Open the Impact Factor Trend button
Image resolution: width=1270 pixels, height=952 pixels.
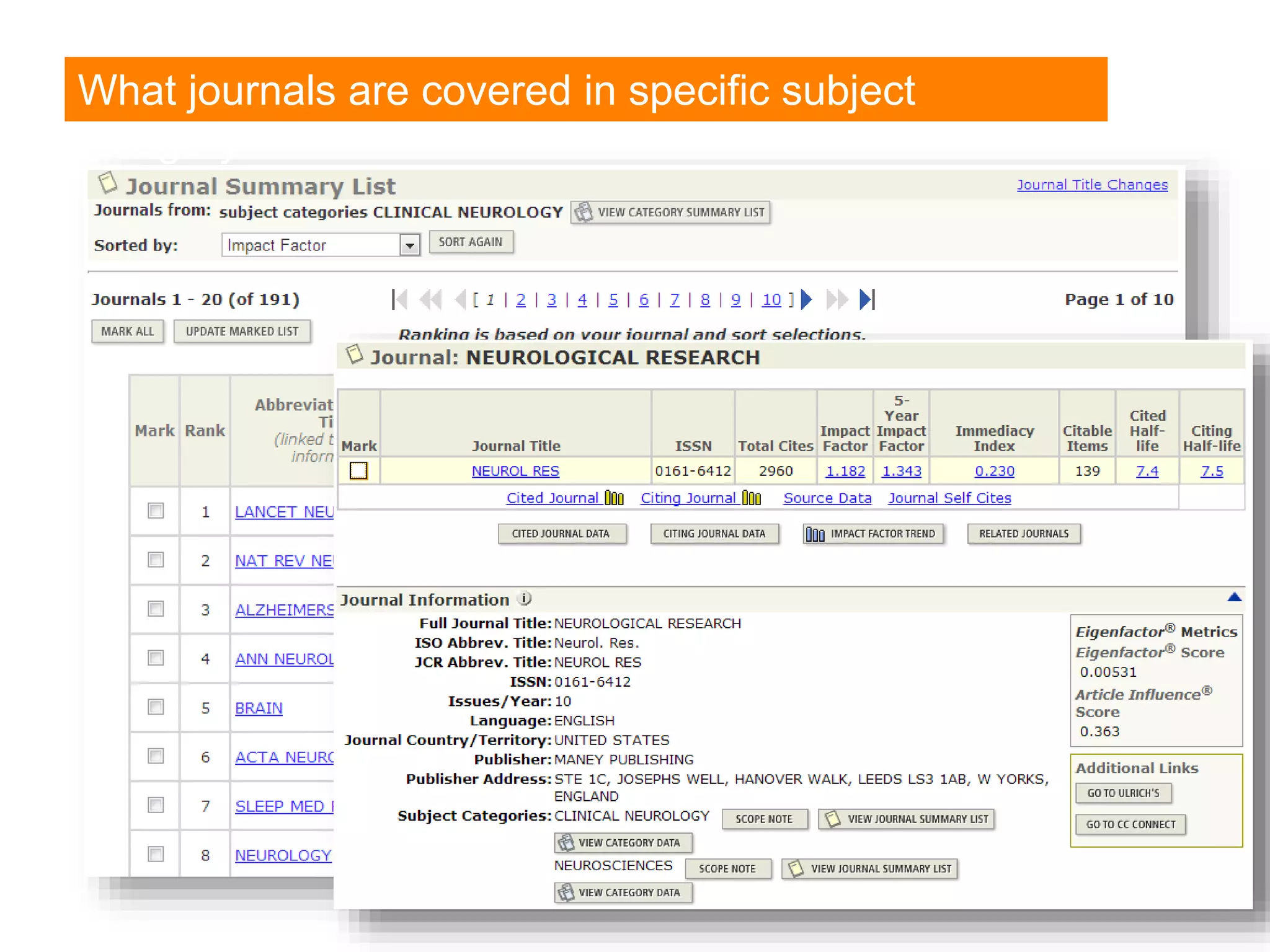[x=873, y=534]
